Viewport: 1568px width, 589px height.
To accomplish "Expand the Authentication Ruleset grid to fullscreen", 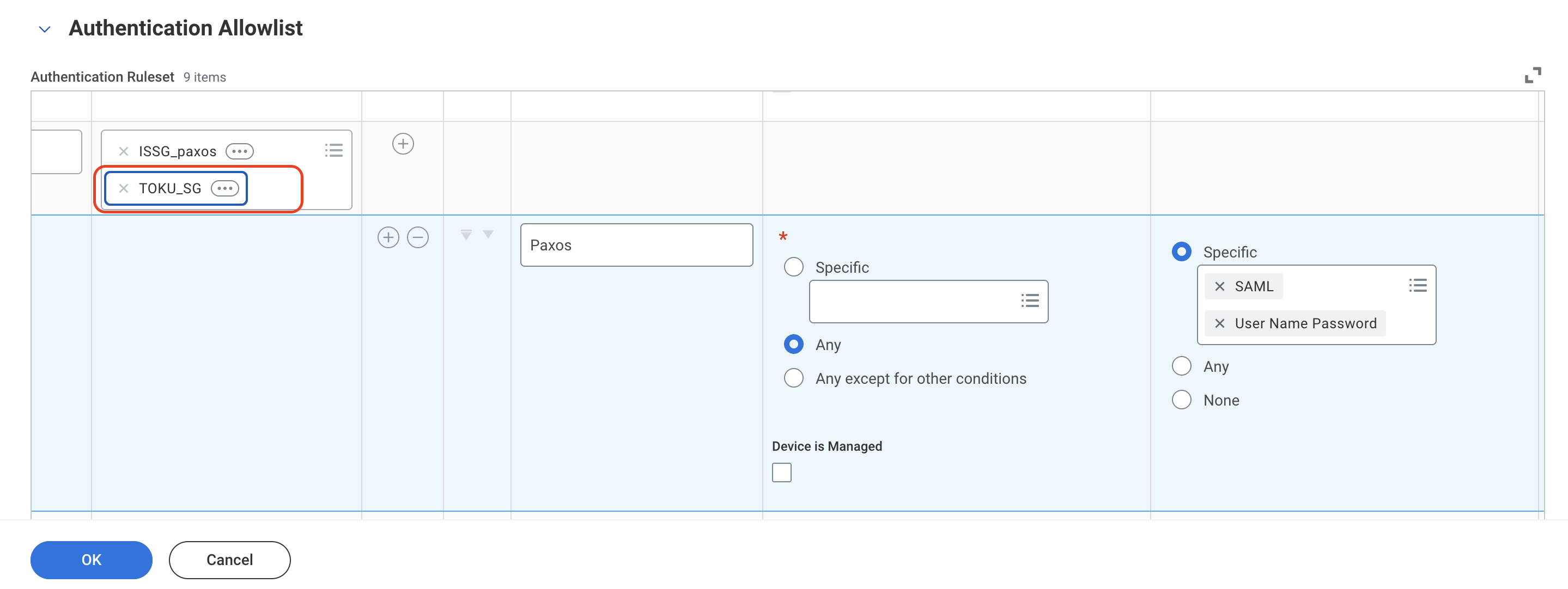I will [x=1533, y=76].
